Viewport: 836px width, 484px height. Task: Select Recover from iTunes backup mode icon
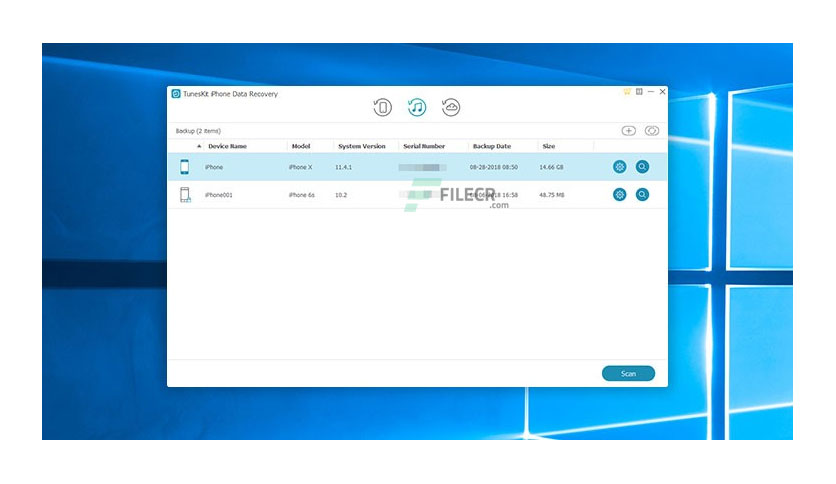coord(417,107)
